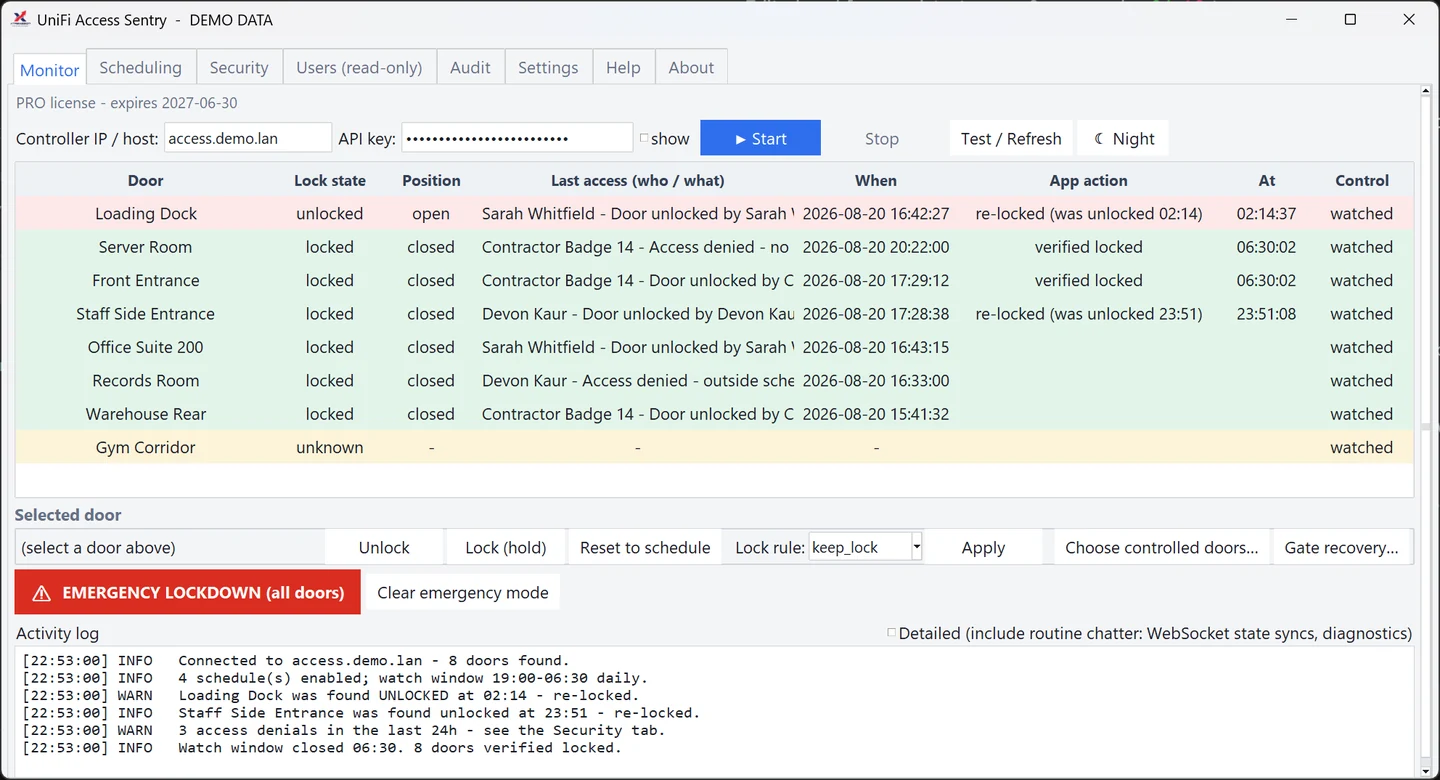Screen dimensions: 1440x780
Task: Click the Lock (hold) button
Action: pos(506,547)
